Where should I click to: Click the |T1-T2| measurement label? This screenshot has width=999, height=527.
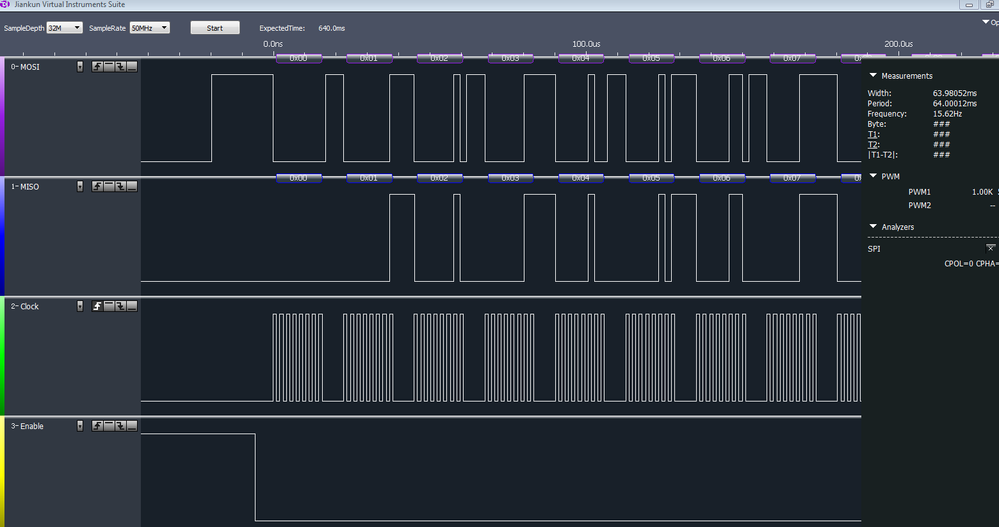click(881, 155)
